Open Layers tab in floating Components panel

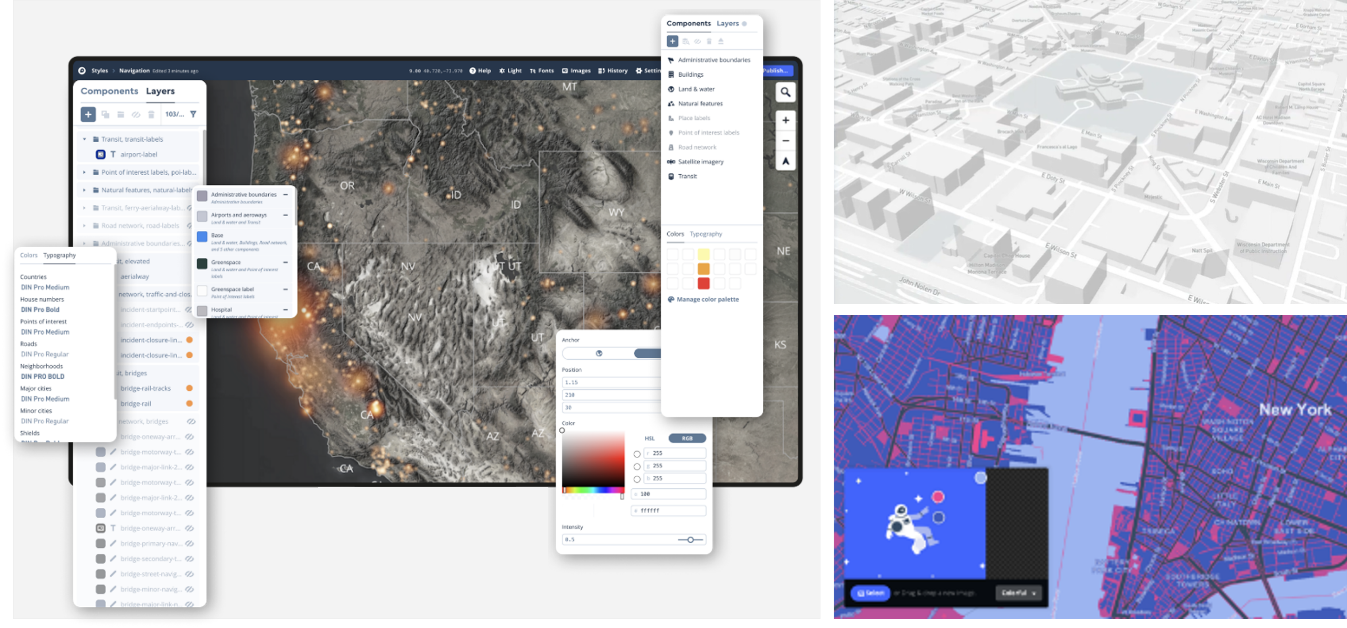[728, 23]
